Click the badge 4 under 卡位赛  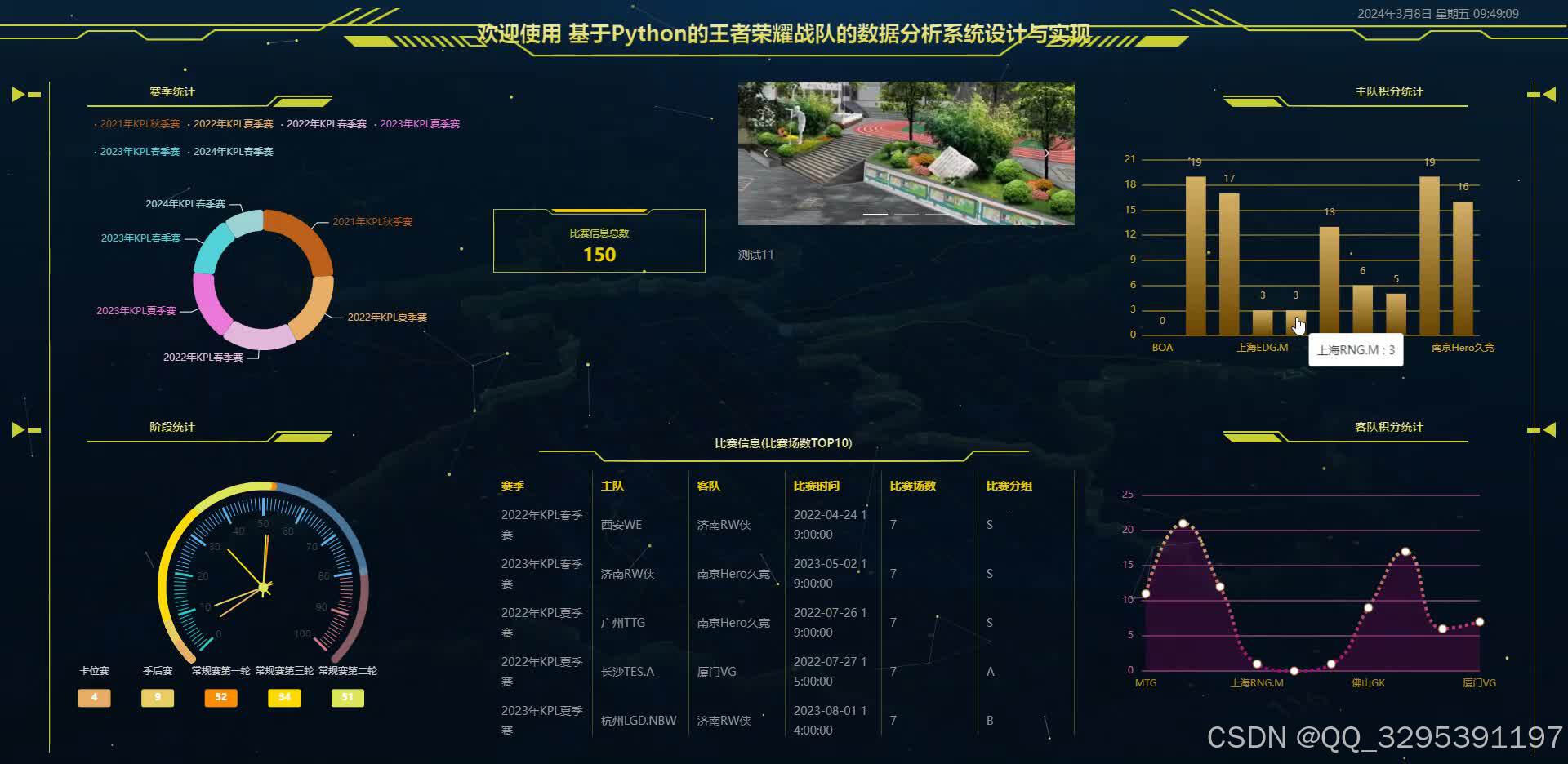pos(94,698)
